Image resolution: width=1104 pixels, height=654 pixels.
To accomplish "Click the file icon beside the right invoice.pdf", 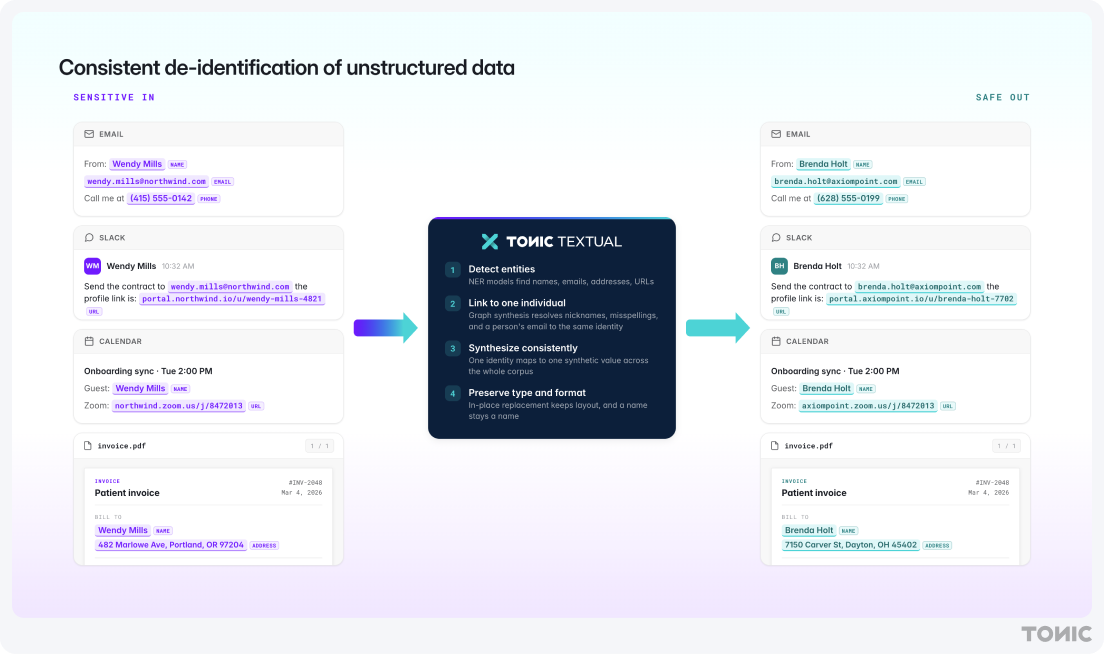I will click(x=775, y=446).
